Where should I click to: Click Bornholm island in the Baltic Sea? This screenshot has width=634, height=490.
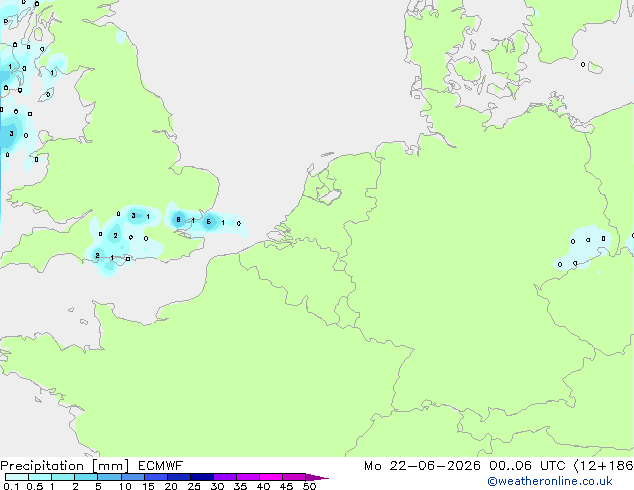click(x=595, y=67)
